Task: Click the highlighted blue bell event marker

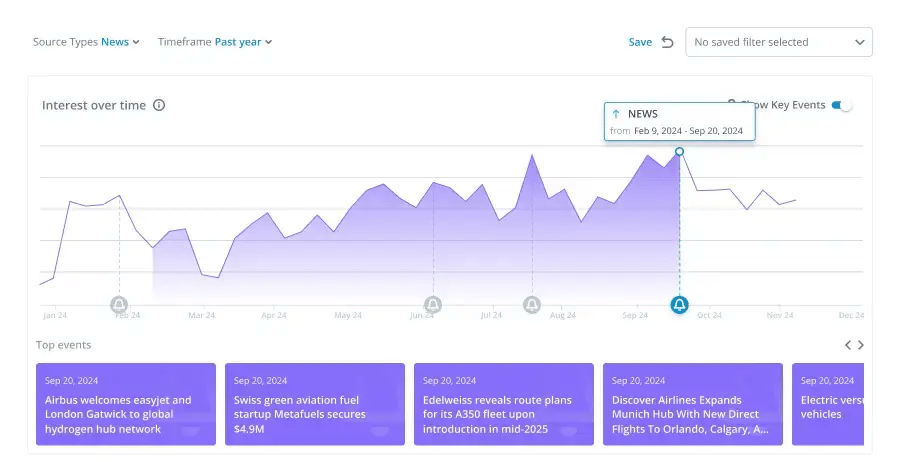Action: pyautogui.click(x=680, y=305)
